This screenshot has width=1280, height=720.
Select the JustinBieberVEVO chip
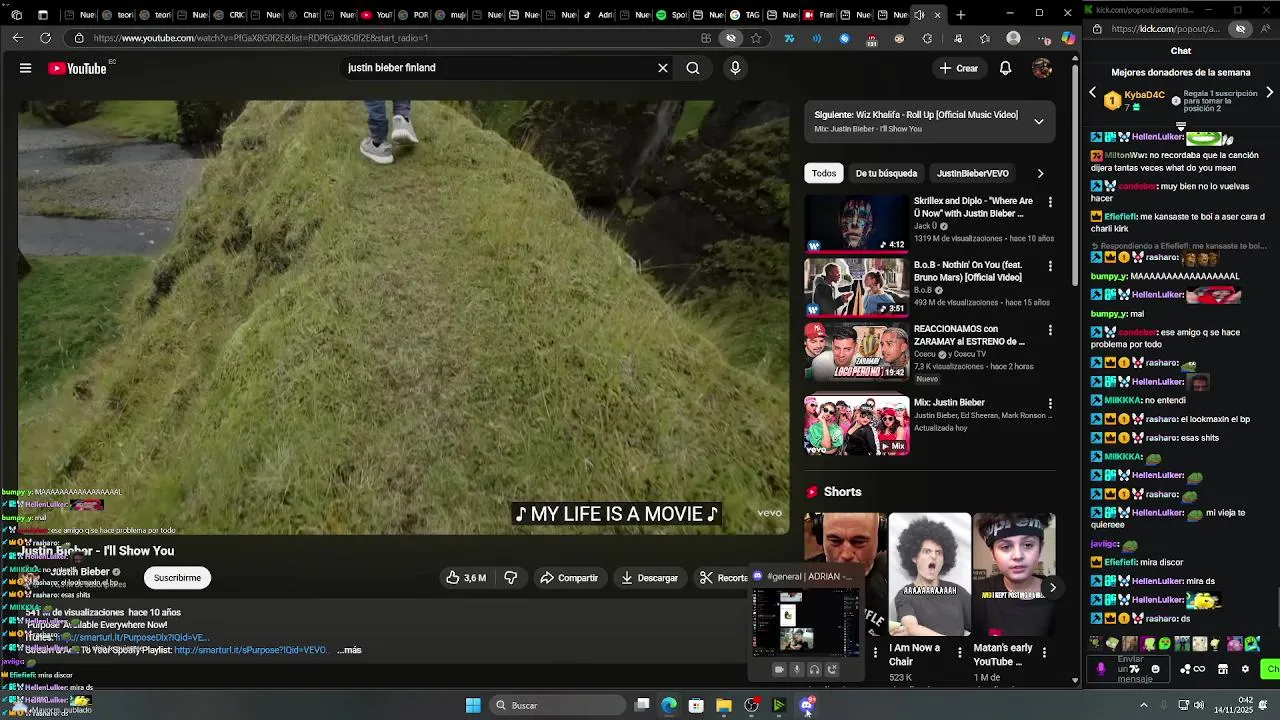tap(972, 173)
